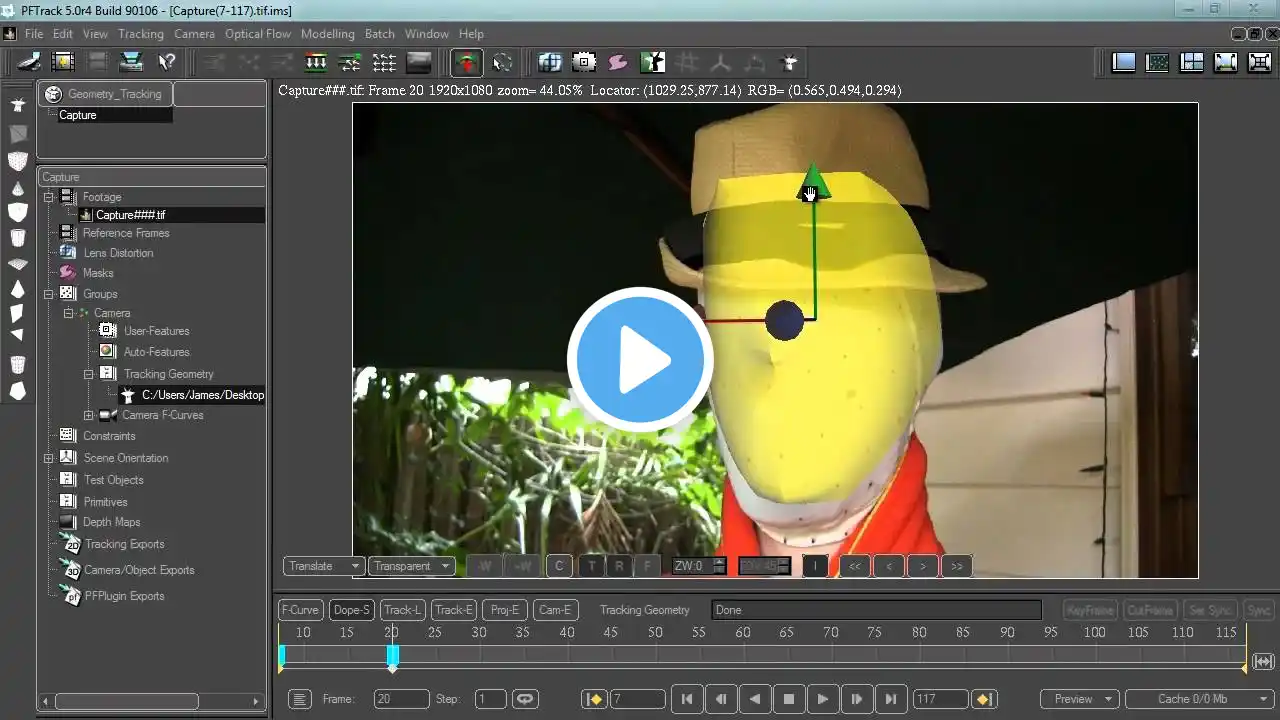Click the Frame number input field
Screen dimensions: 1280x720
(401, 699)
